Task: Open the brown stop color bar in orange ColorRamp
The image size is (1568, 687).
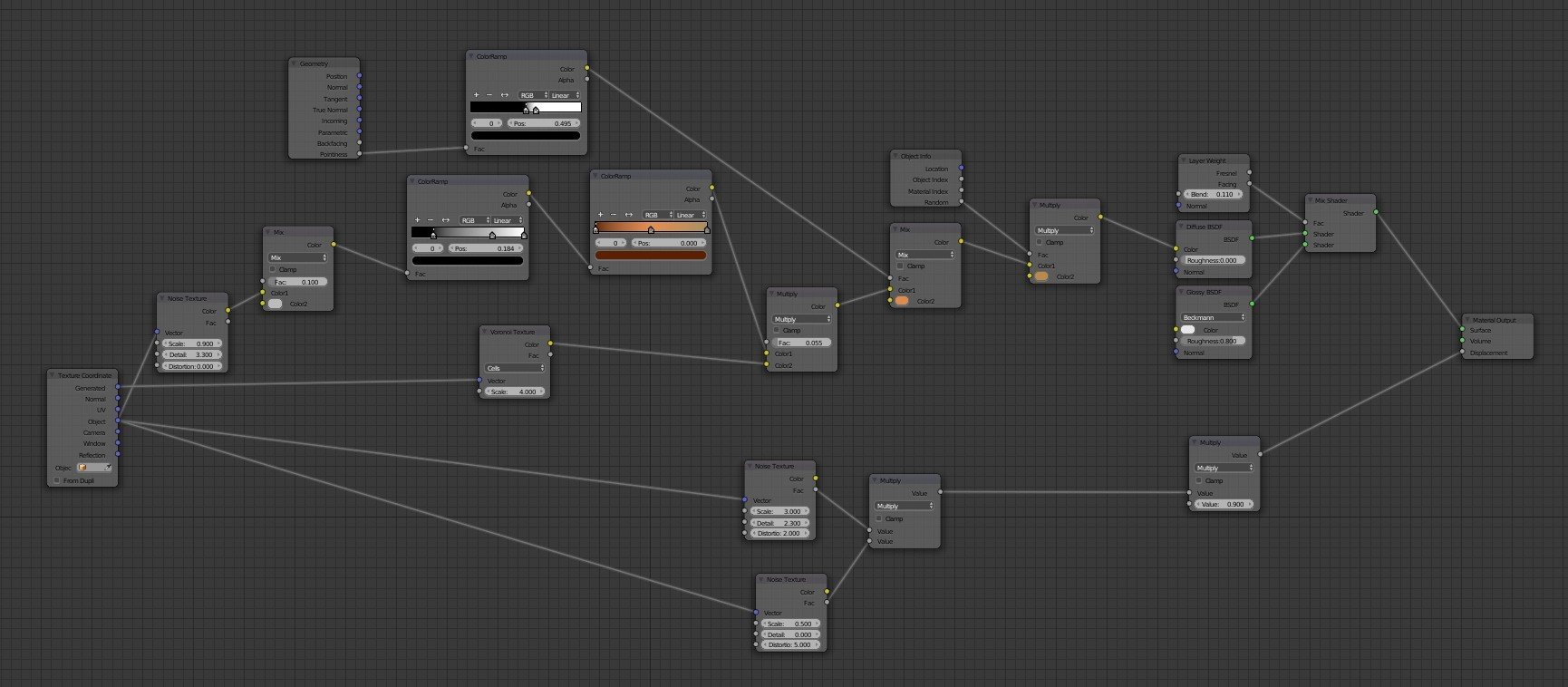Action: coord(650,255)
